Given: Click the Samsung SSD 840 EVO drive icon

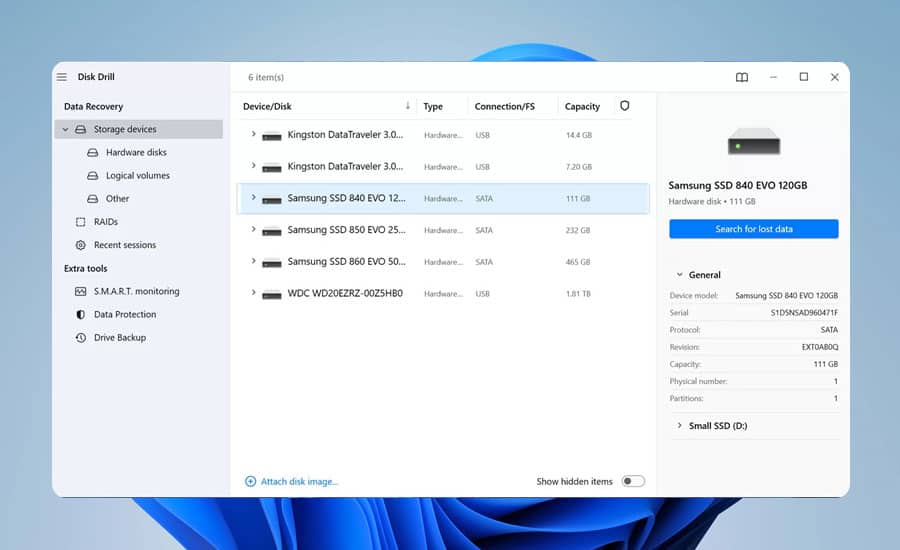Looking at the screenshot, I should [271, 199].
